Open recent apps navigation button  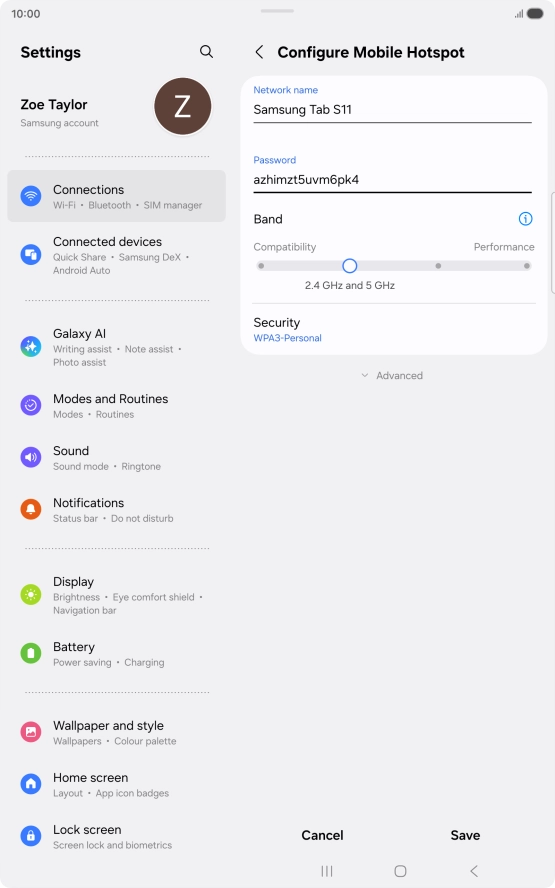[x=327, y=871]
